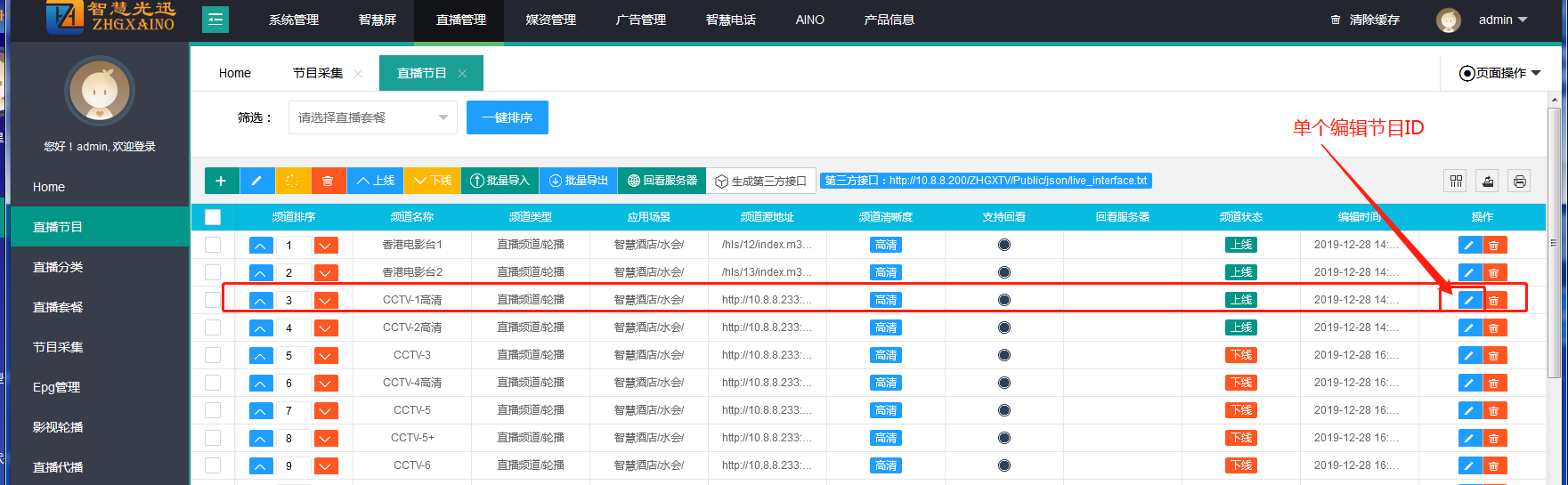Expand the 页面操作 dropdown
This screenshot has height=485, width=1568.
tap(1500, 73)
